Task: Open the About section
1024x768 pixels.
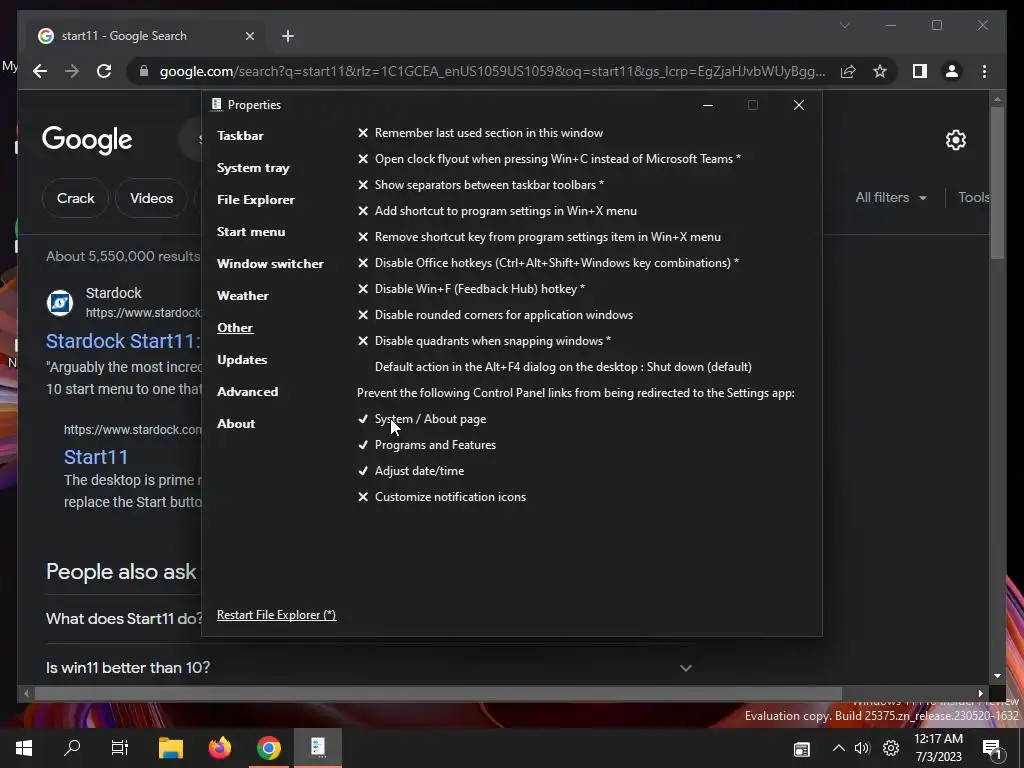Action: 236,424
